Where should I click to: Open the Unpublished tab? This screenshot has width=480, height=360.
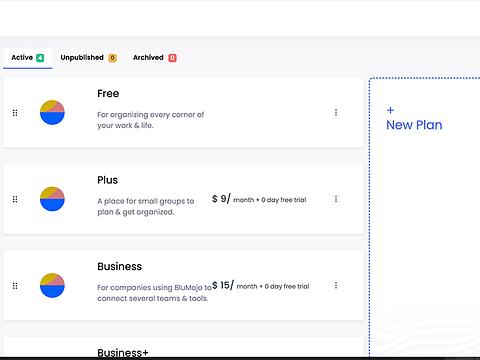(x=88, y=58)
